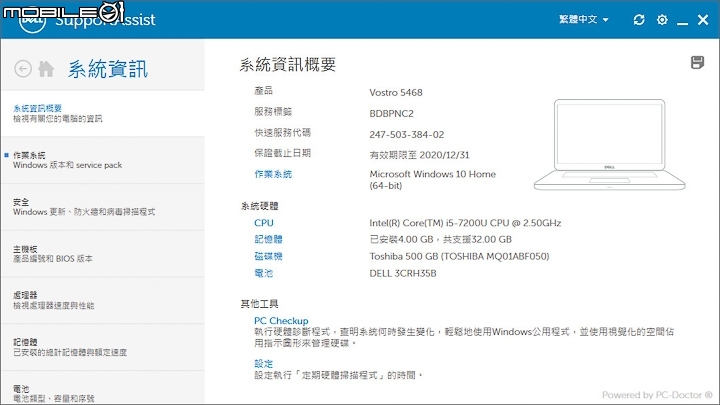Open the 設定 scheduling link
Image resolution: width=720 pixels, height=405 pixels.
(x=264, y=364)
